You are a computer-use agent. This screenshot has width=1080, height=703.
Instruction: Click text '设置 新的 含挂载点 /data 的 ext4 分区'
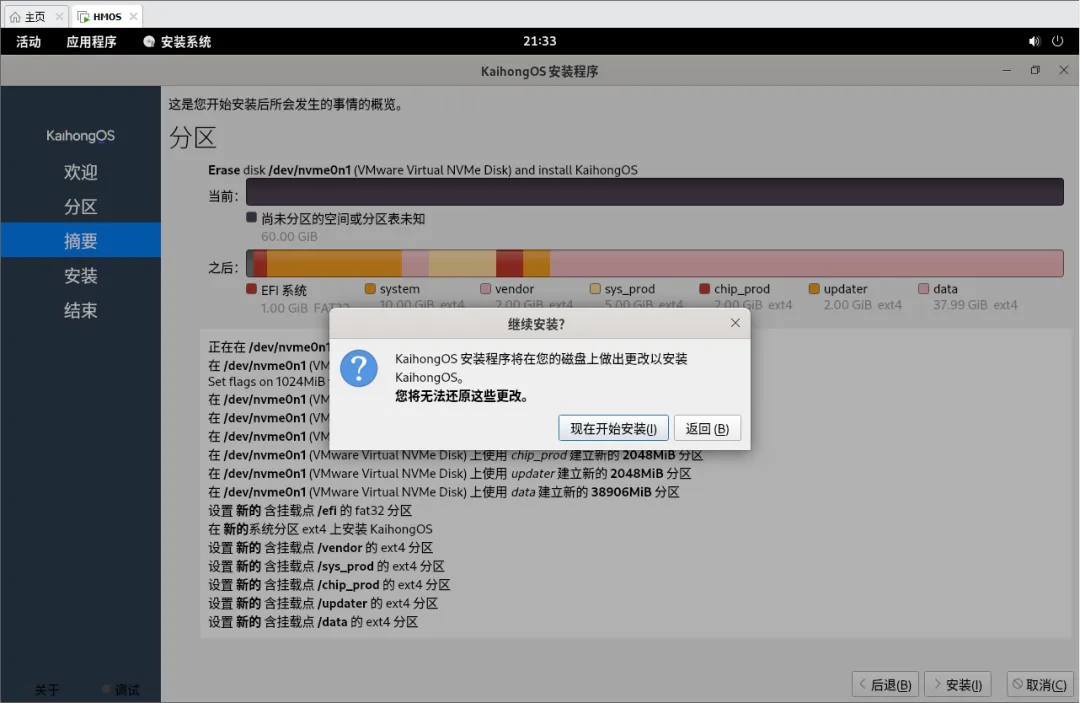coord(313,622)
